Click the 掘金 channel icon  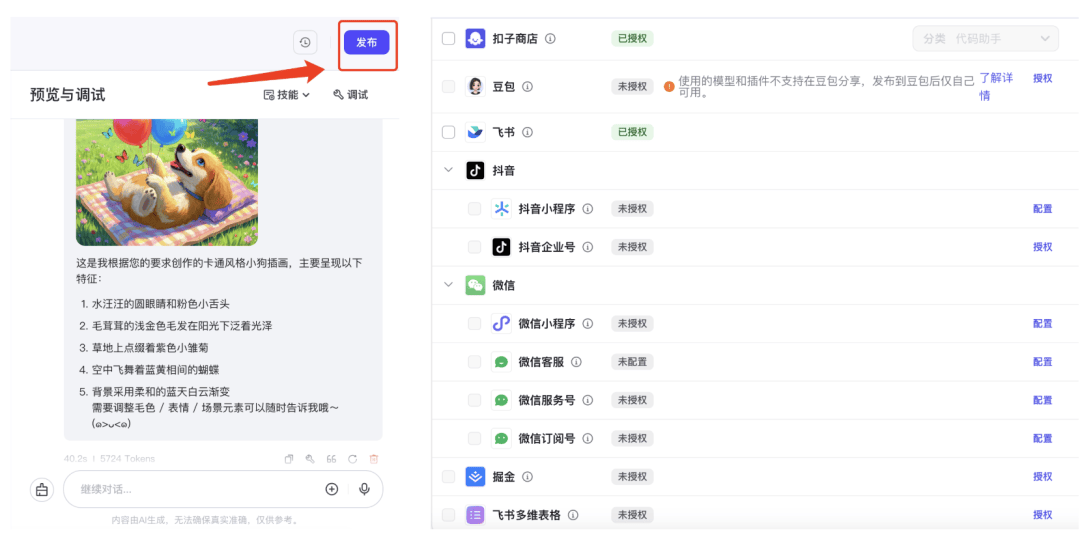click(x=475, y=476)
